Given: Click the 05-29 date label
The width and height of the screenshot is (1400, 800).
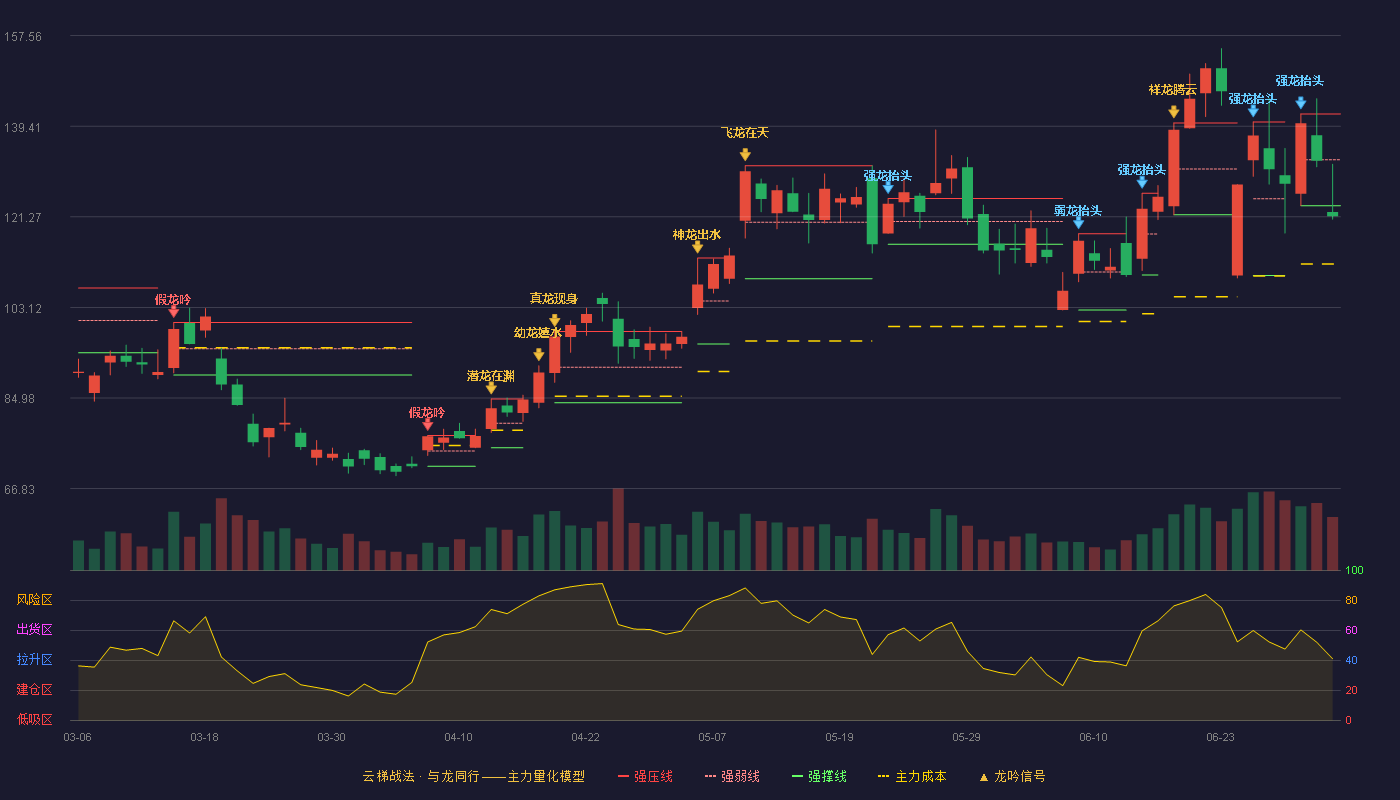Looking at the screenshot, I should click(x=966, y=737).
